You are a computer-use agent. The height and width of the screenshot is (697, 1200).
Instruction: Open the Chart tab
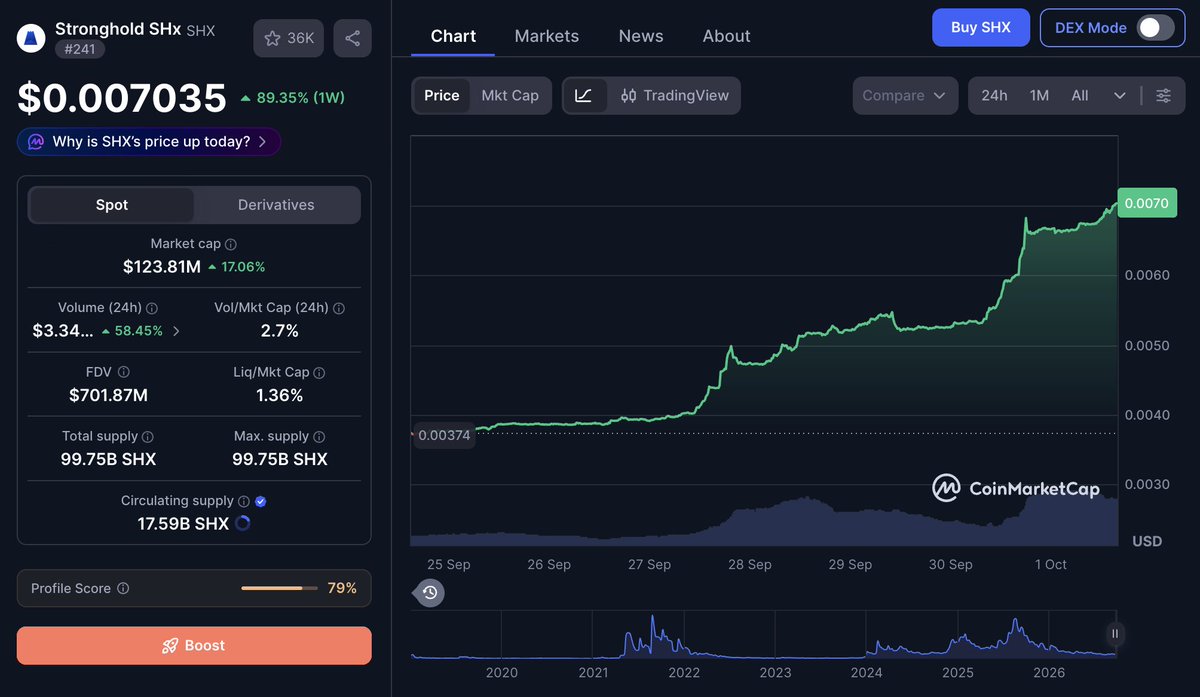(453, 36)
